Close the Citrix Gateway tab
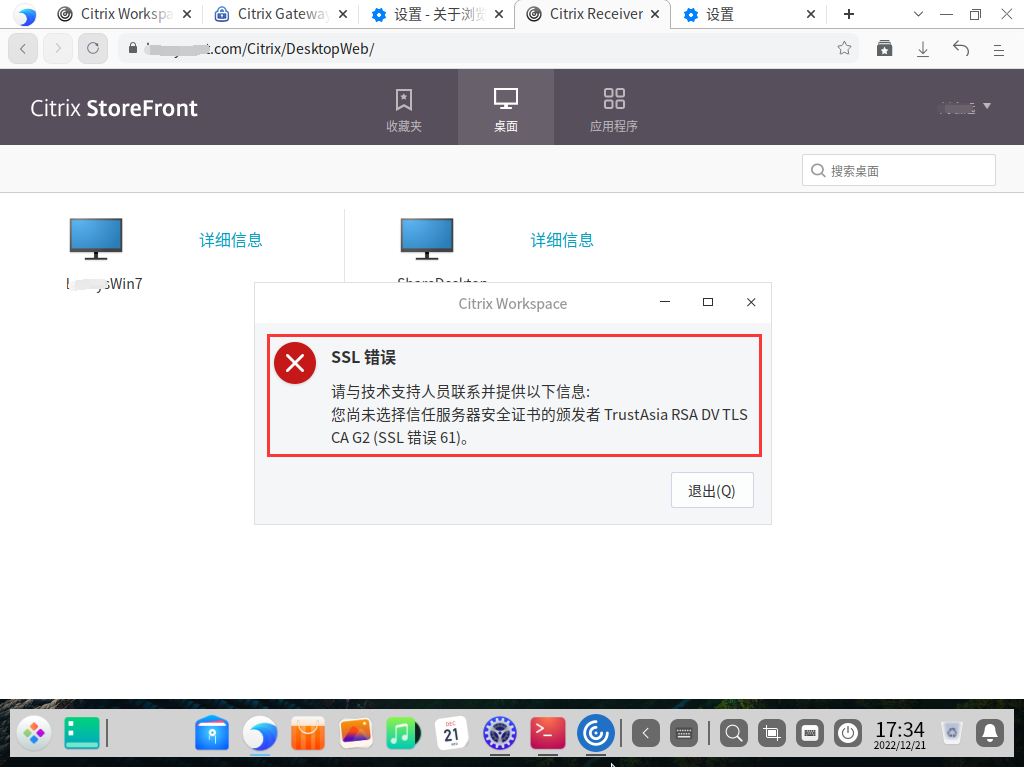Viewport: 1026px width, 768px height. click(x=343, y=14)
